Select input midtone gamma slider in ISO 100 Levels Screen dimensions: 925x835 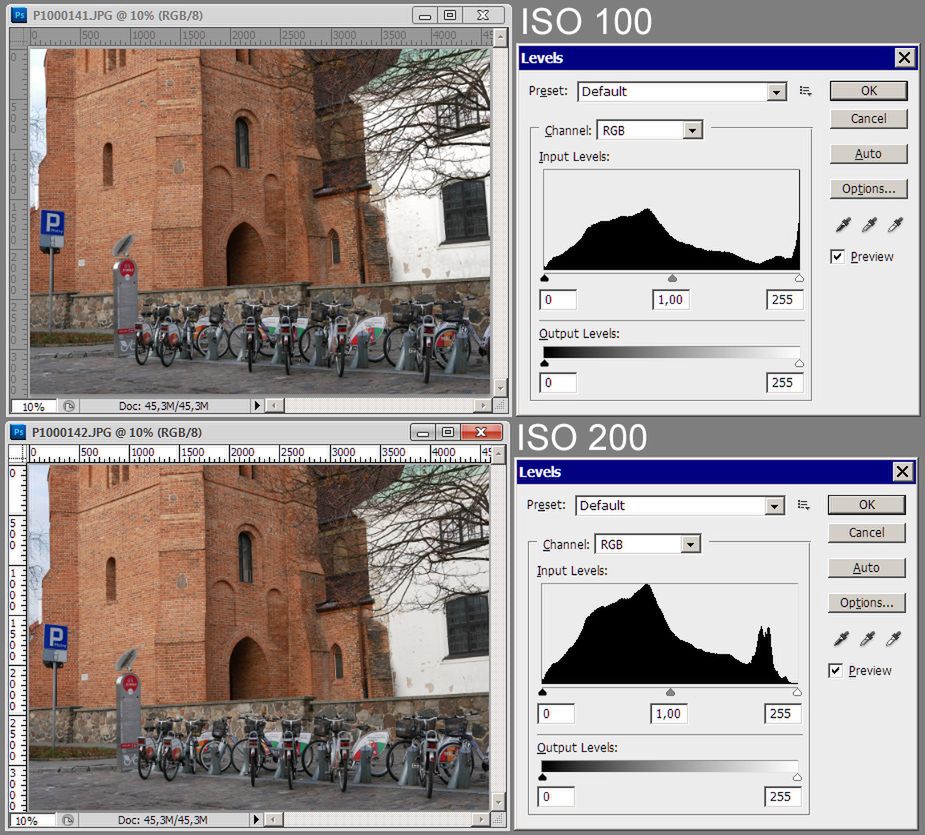point(672,278)
